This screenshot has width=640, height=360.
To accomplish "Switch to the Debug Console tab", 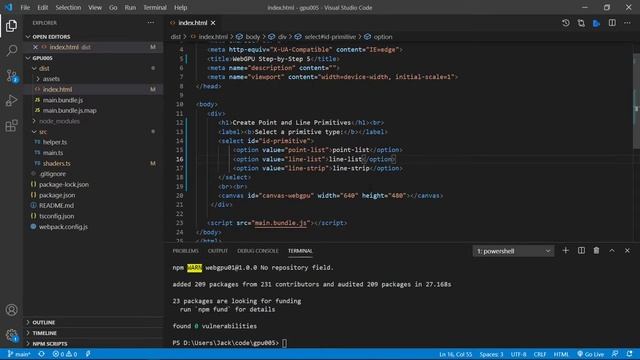I will 258,251.
